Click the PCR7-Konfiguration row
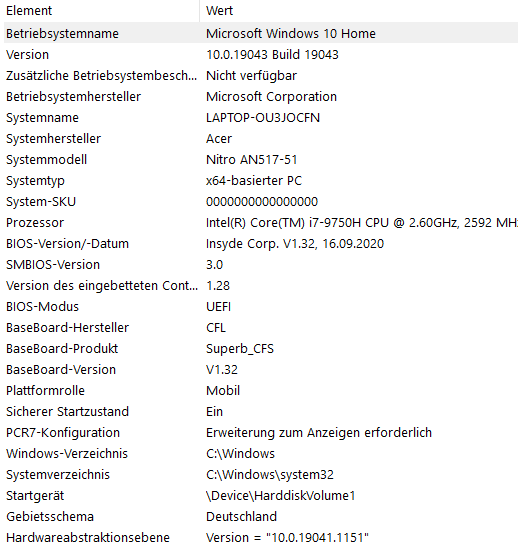 tap(261, 432)
